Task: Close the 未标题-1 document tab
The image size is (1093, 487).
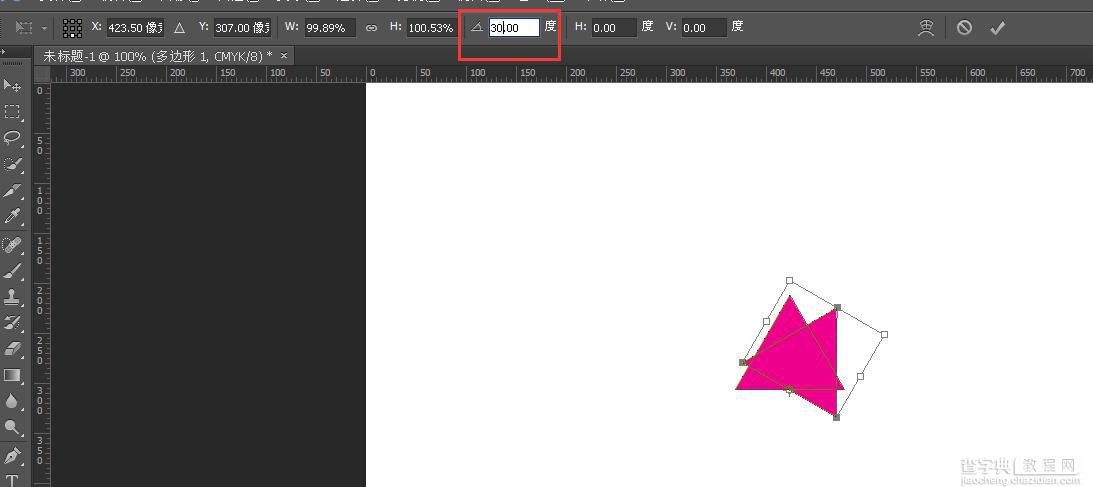Action: pos(284,55)
